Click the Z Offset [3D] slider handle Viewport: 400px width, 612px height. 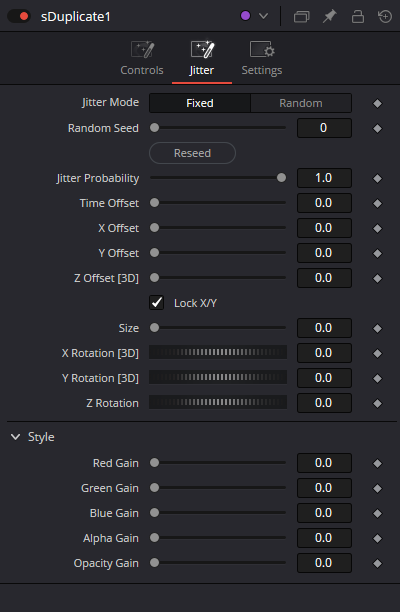tap(155, 278)
